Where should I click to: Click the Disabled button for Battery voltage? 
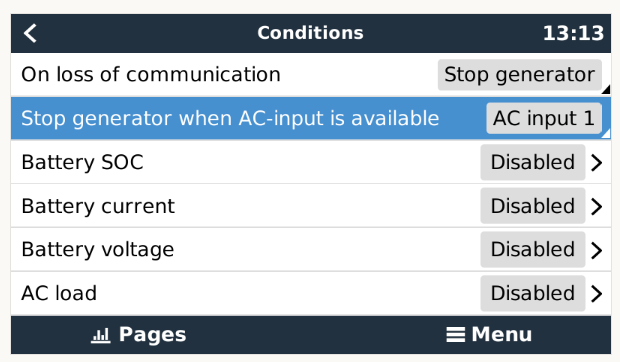click(533, 250)
